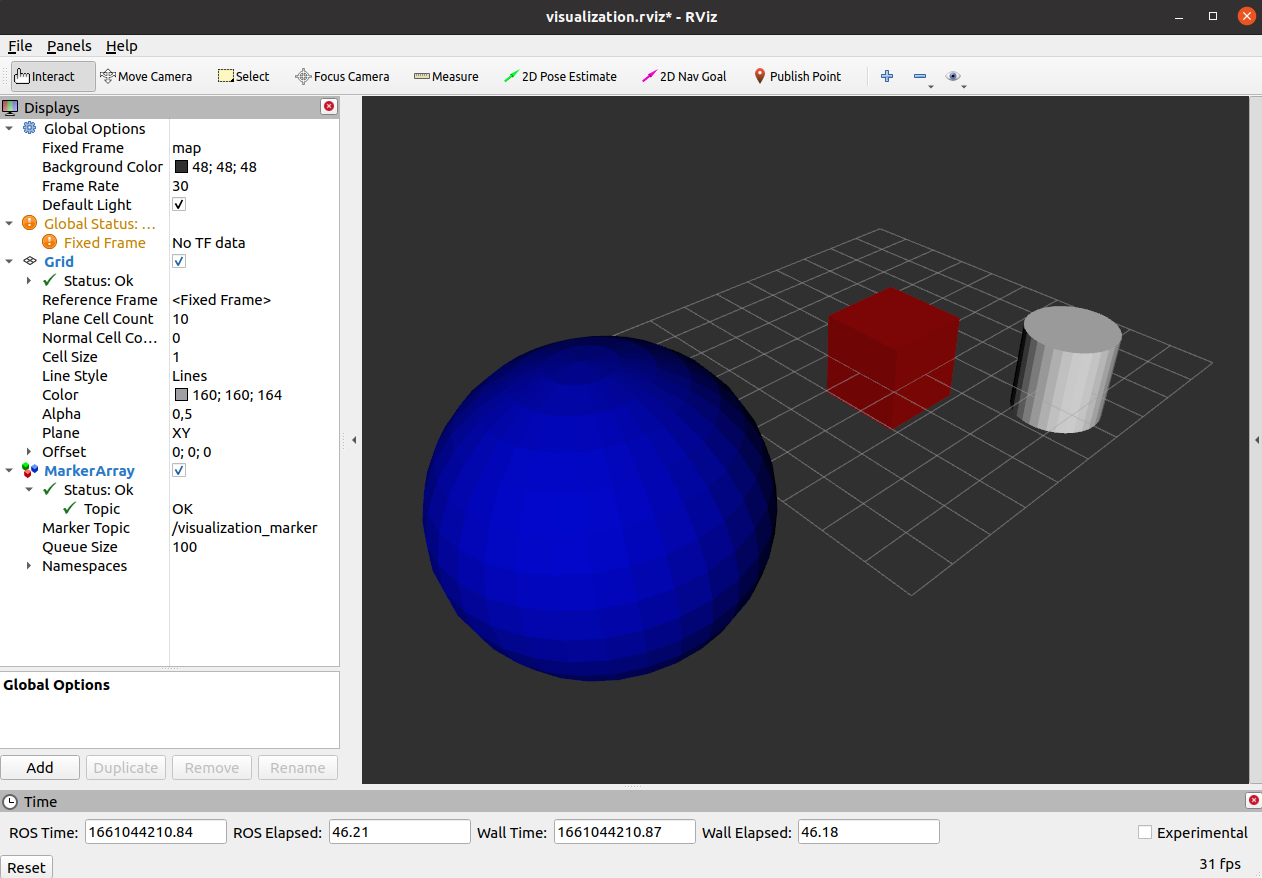Click the Reset button
1262x878 pixels.
(x=26, y=867)
